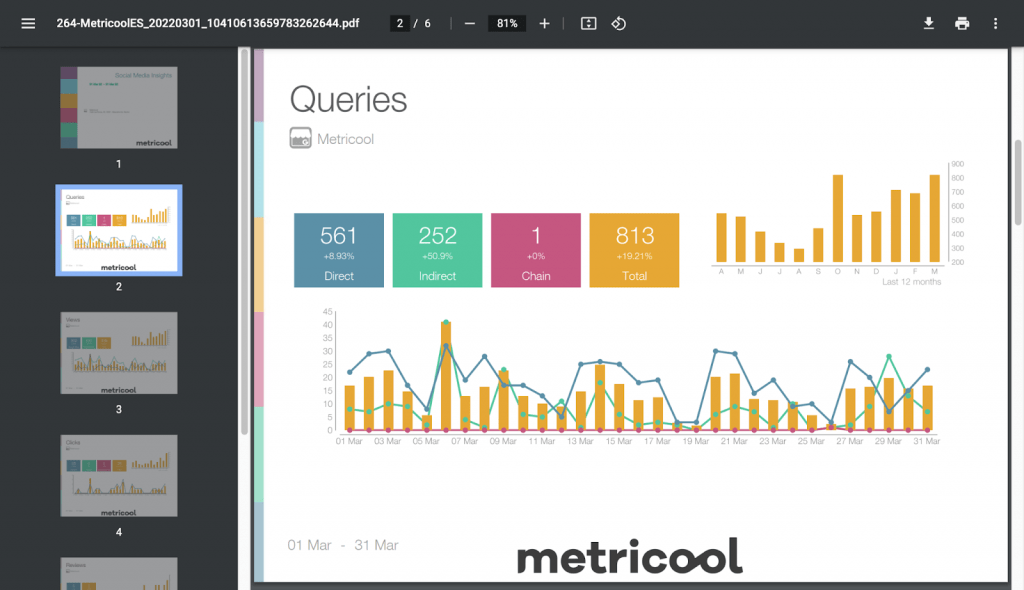The width and height of the screenshot is (1024, 590).
Task: Click the '15 Mar' axis label
Action: [x=618, y=442]
